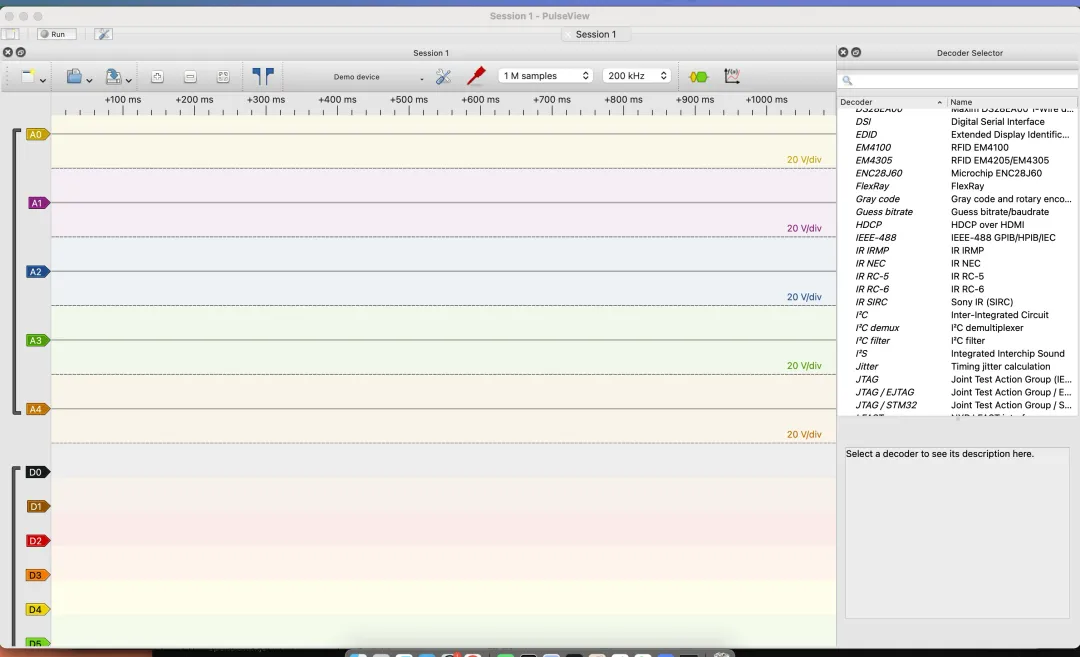Viewport: 1080px width, 657px height.
Task: Expand the open file dropdown arrow
Action: tap(89, 81)
